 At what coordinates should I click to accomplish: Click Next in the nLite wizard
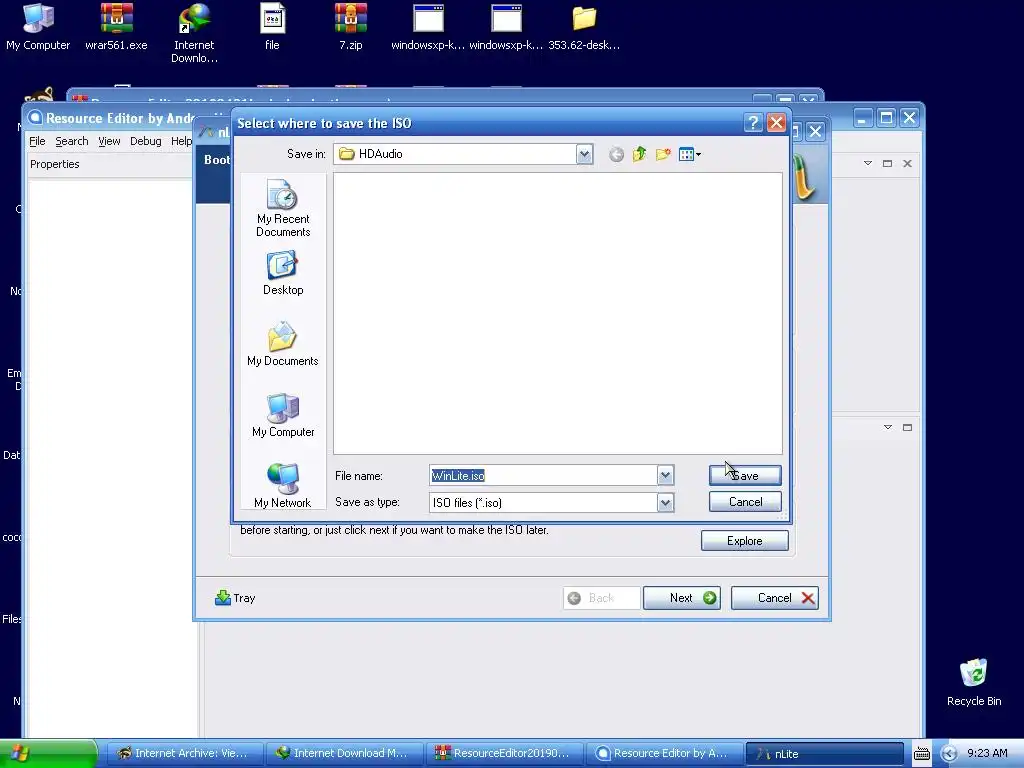tap(682, 598)
